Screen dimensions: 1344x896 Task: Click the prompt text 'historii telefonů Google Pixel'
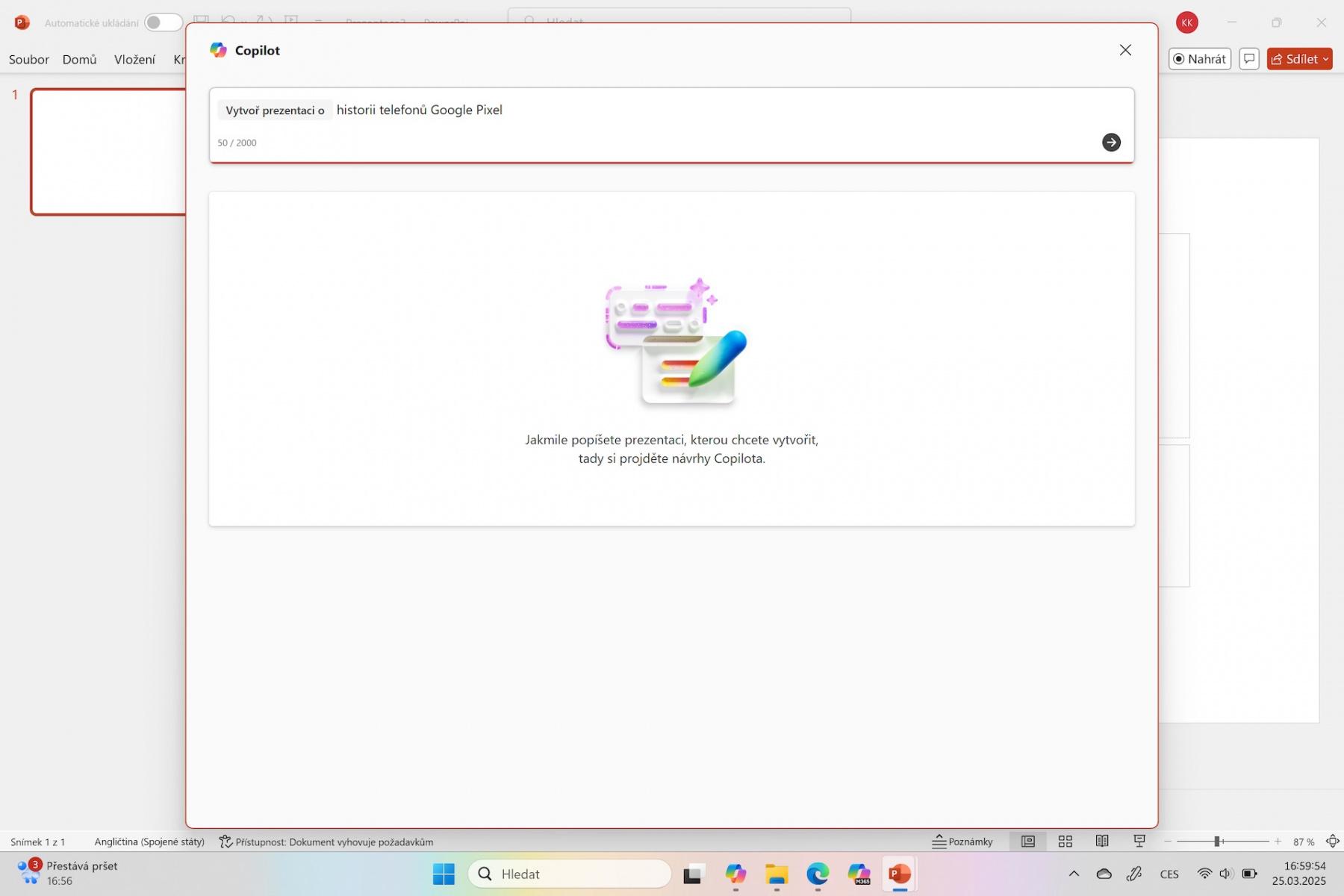pos(420,110)
